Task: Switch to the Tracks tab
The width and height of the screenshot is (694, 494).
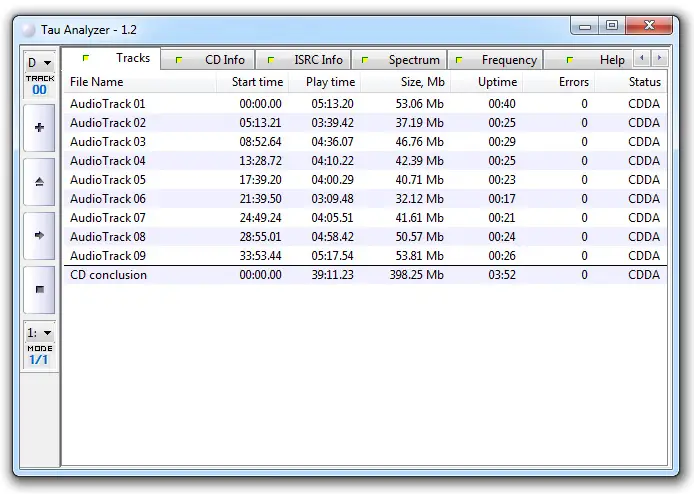Action: (112, 58)
